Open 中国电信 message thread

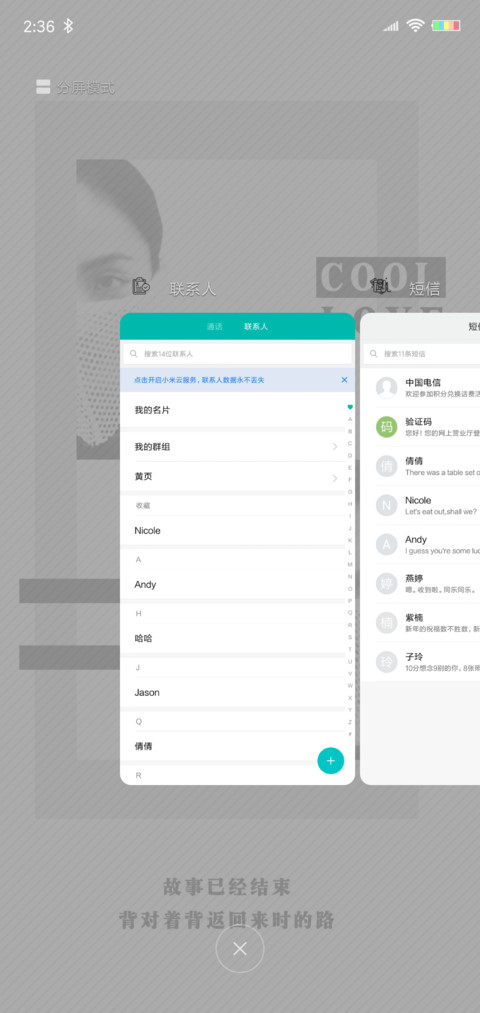click(421, 388)
